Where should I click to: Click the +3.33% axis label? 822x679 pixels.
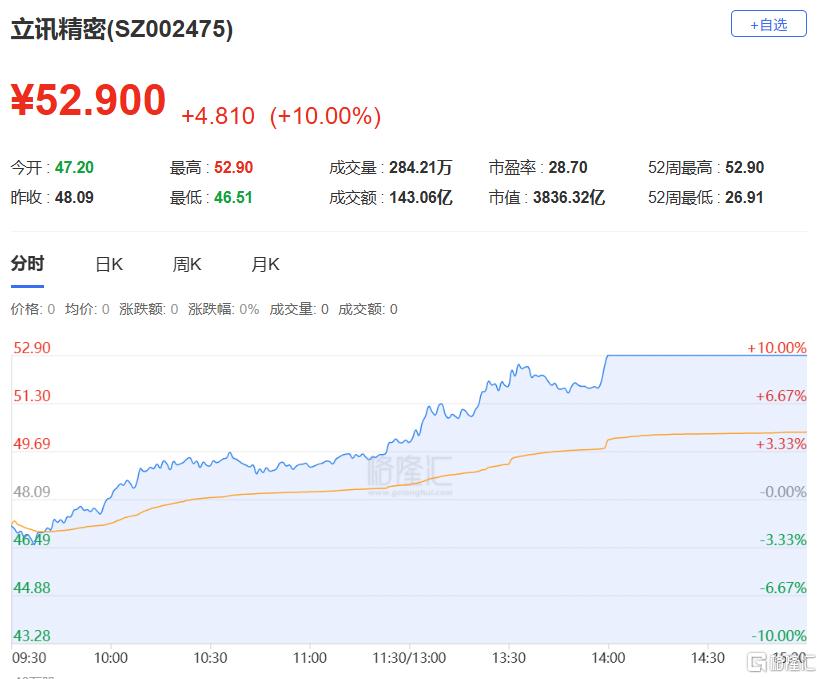[781, 444]
